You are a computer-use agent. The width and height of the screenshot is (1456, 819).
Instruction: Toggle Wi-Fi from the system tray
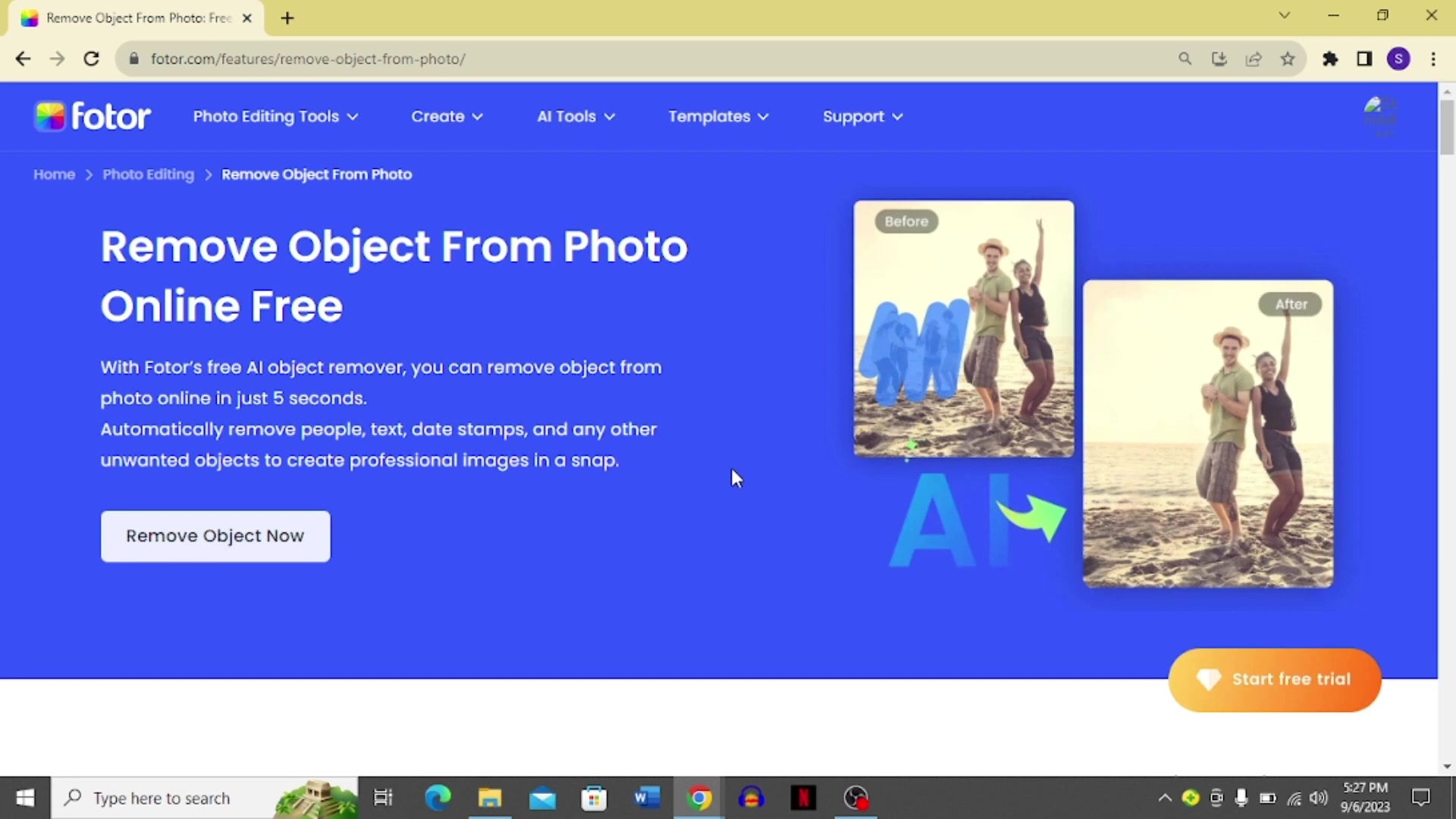point(1293,798)
